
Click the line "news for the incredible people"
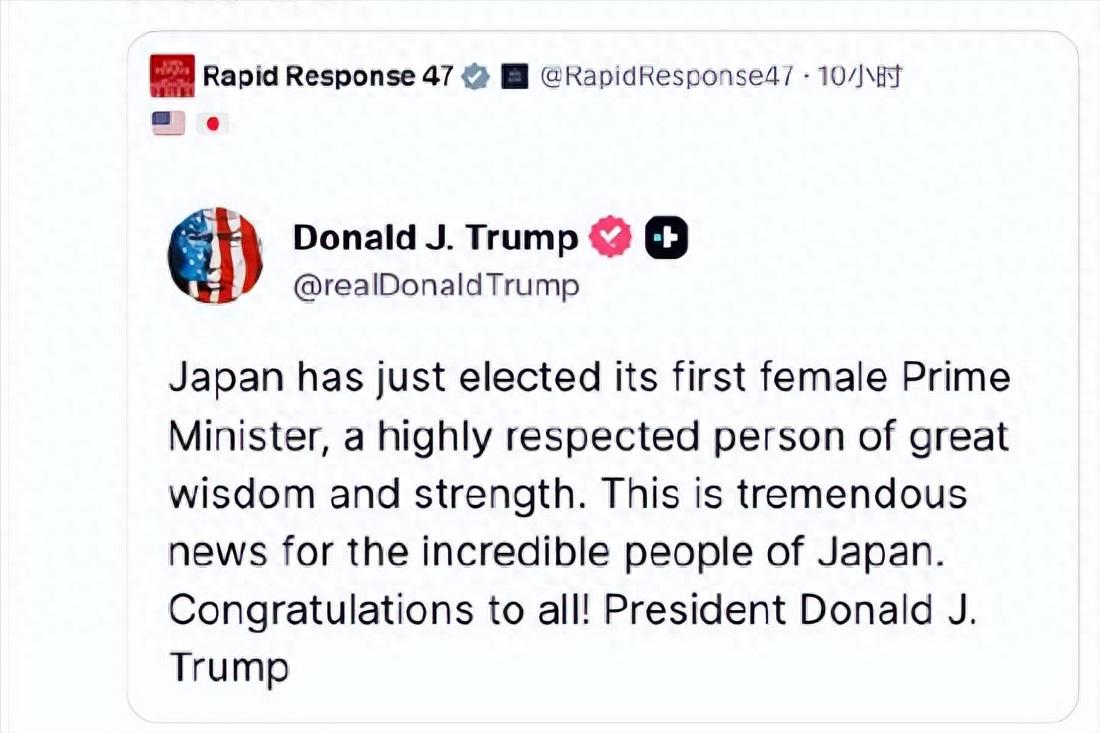(555, 553)
